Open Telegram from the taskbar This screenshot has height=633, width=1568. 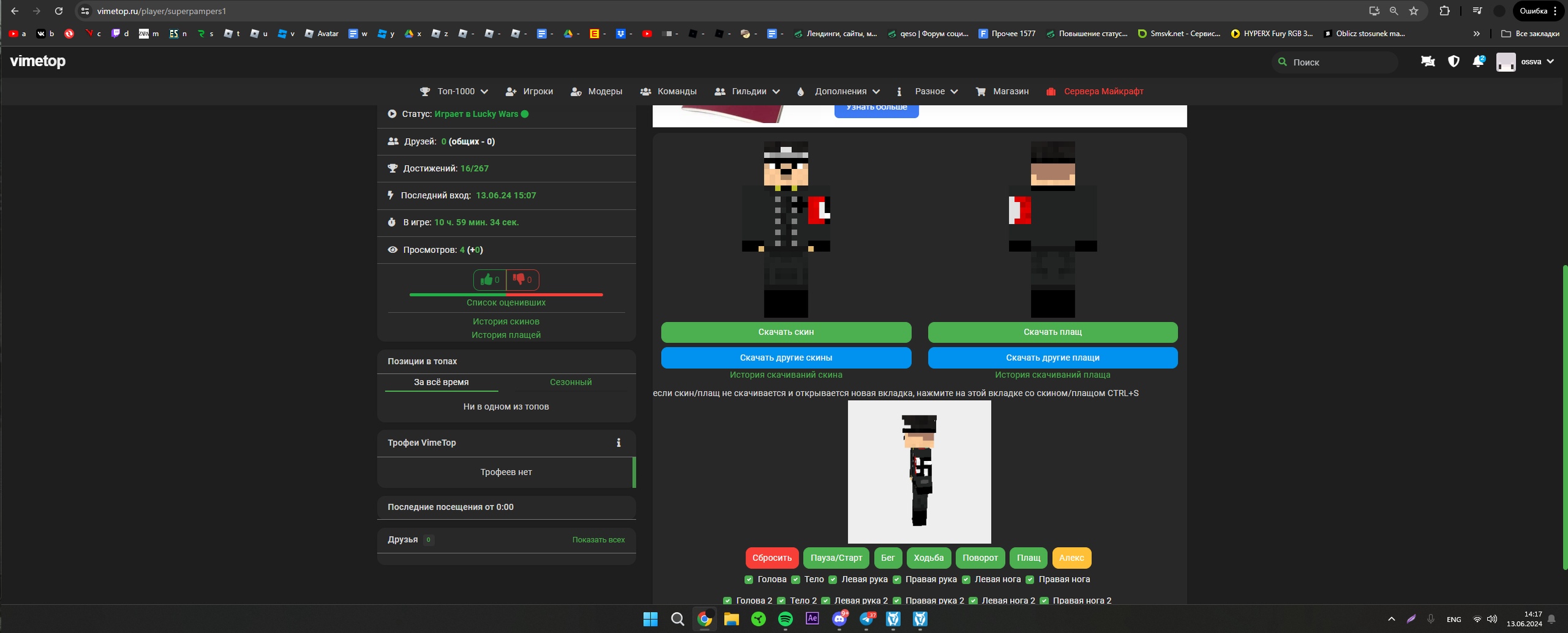point(866,619)
